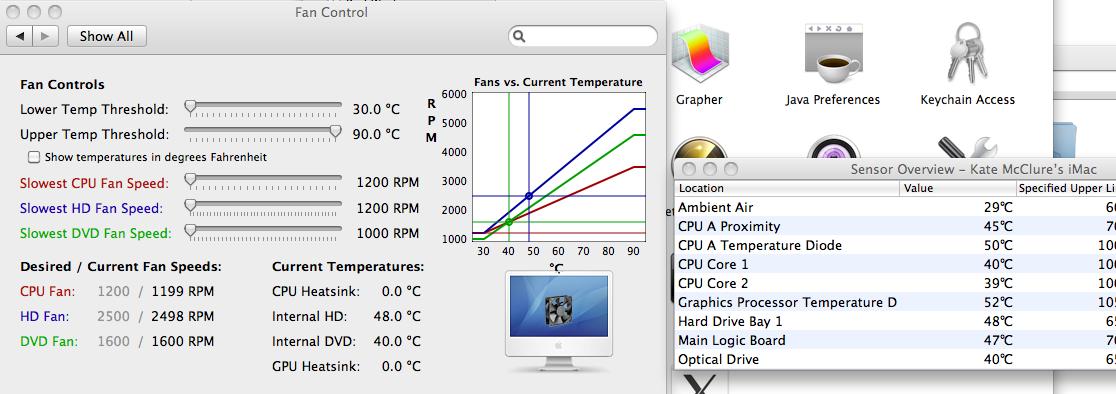Click the Fan Controls heading
Image resolution: width=1116 pixels, height=394 pixels.
63,85
